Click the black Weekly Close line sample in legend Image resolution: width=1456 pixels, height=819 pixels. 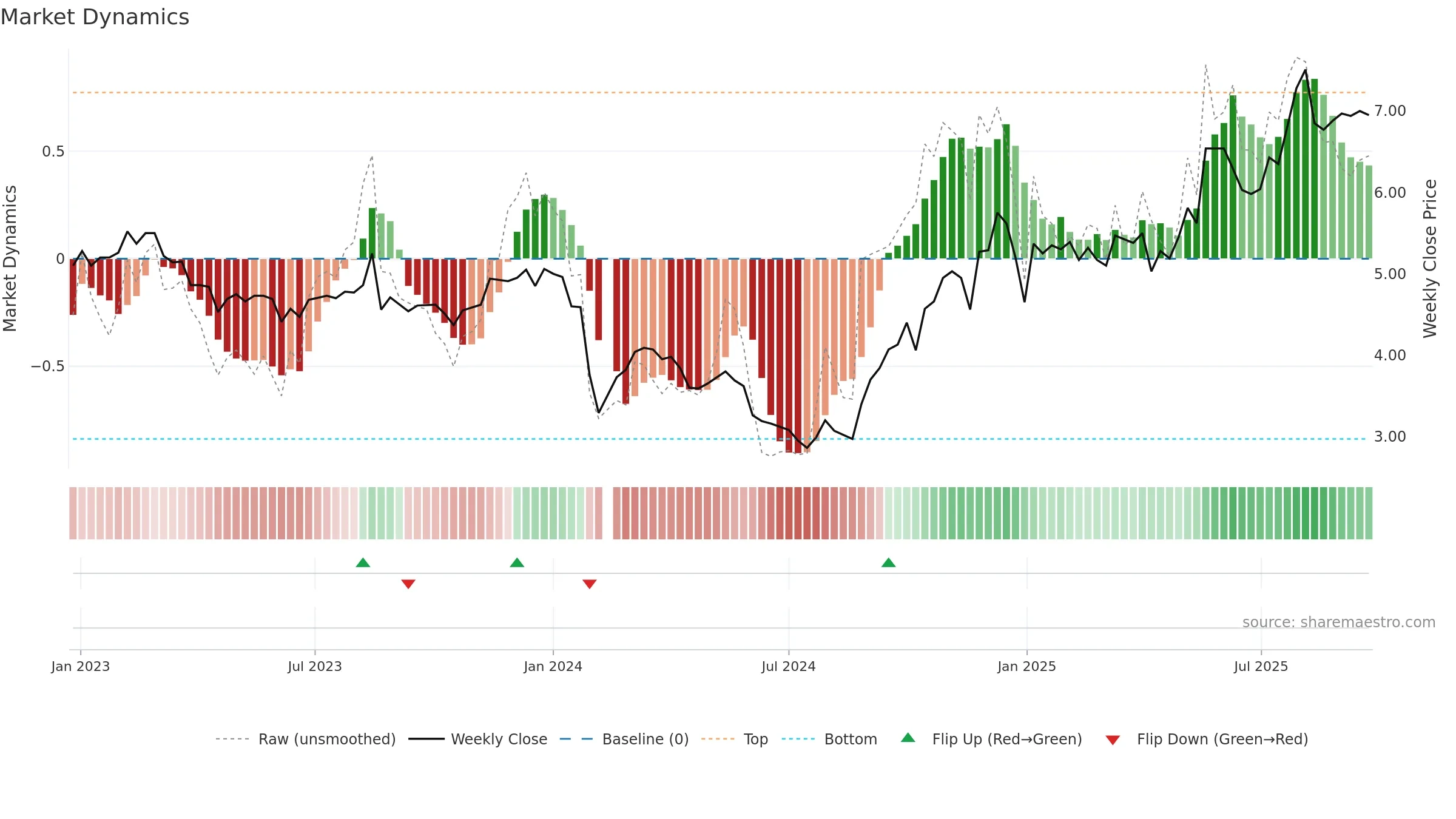426,739
